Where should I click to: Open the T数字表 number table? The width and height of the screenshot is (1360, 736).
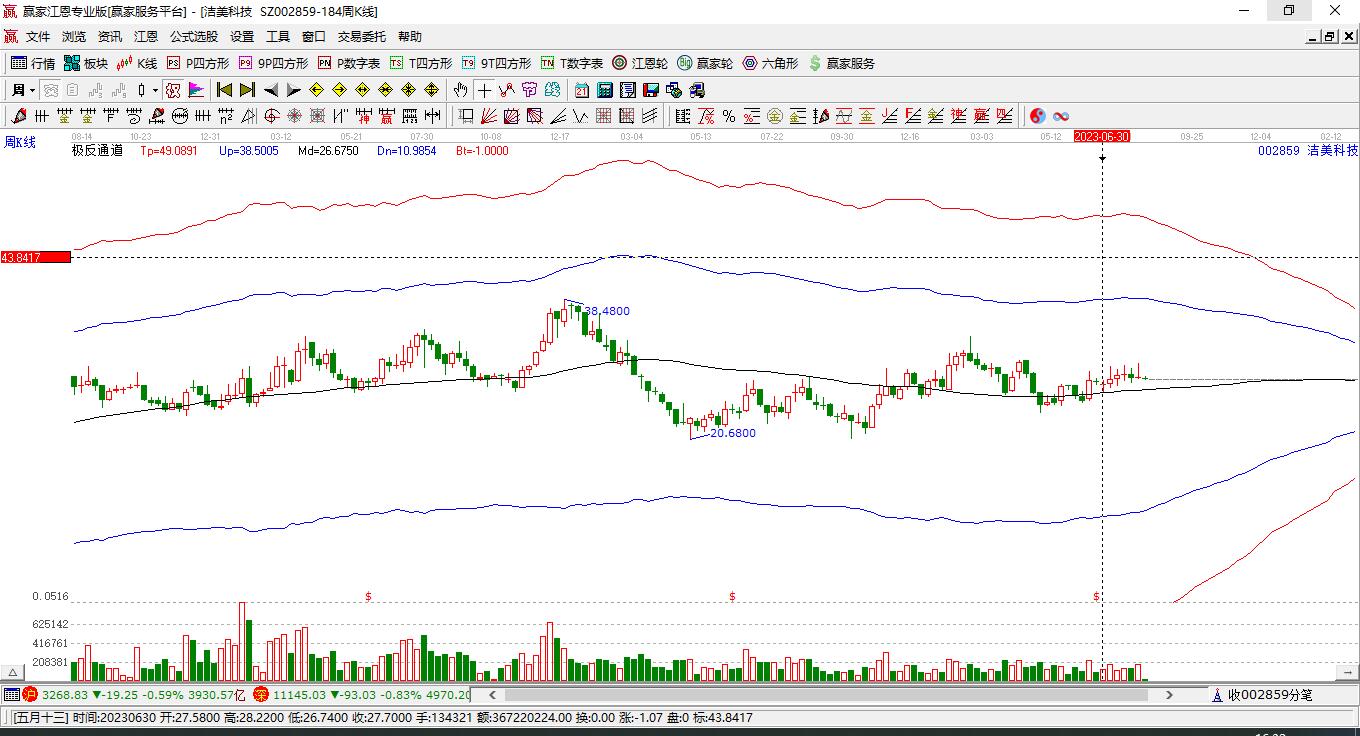point(571,63)
